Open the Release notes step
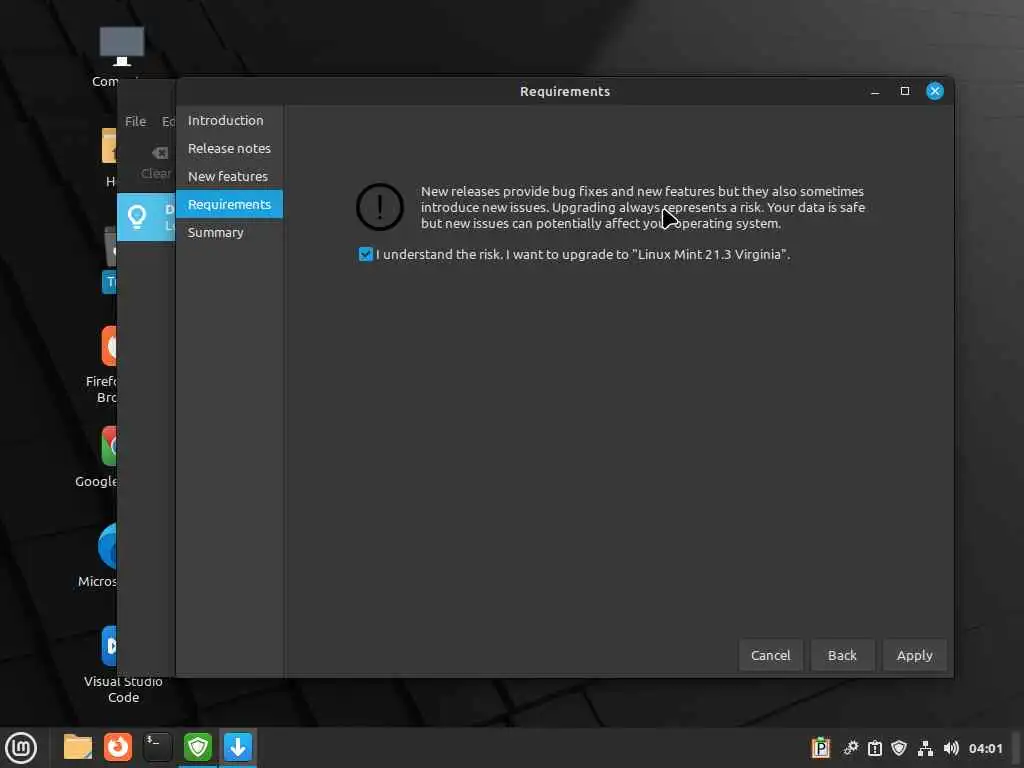 pos(229,148)
